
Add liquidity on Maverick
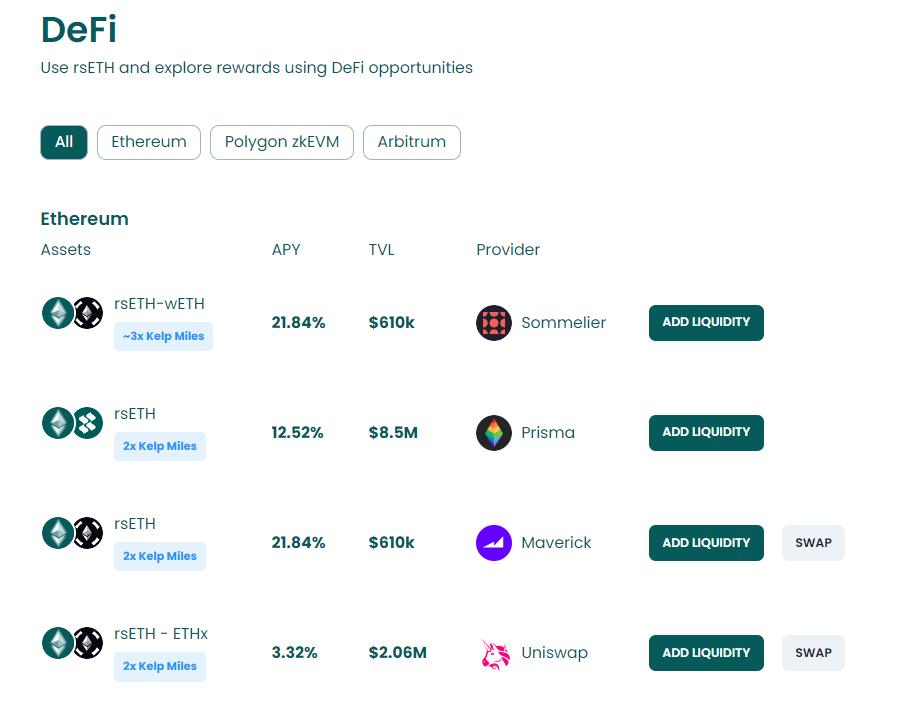[x=706, y=543]
